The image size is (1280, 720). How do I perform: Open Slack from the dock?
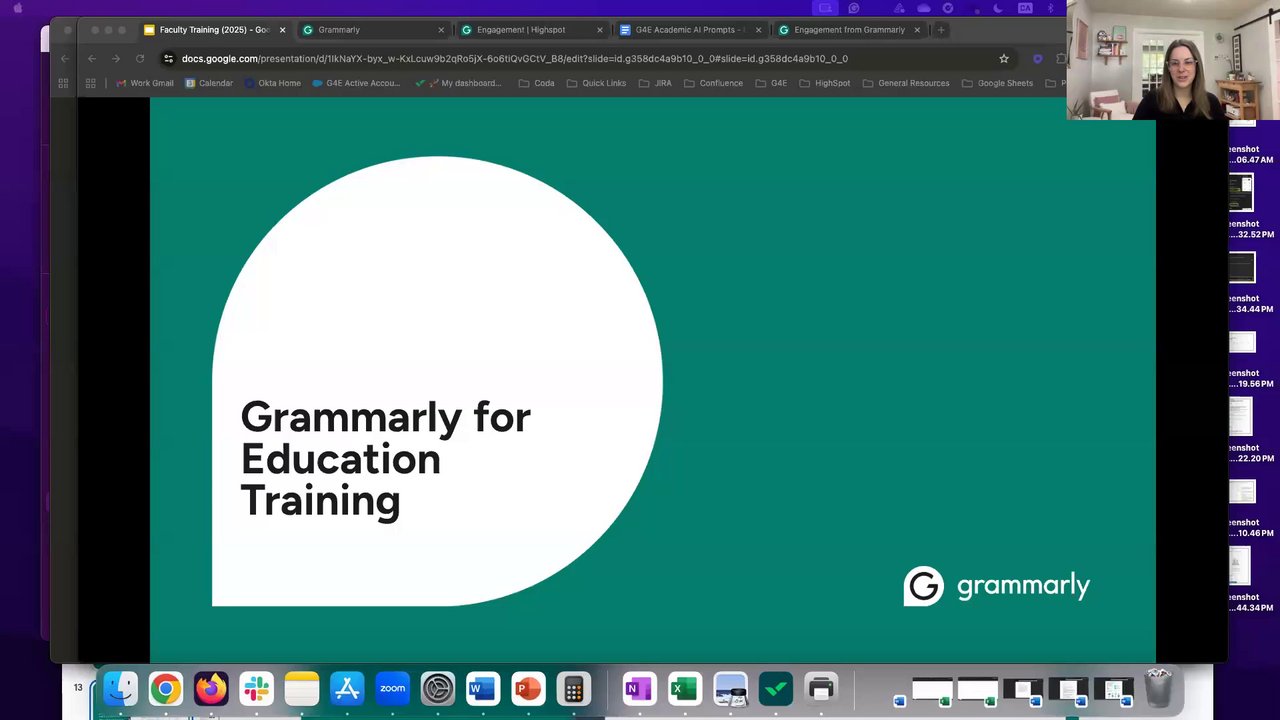point(256,689)
